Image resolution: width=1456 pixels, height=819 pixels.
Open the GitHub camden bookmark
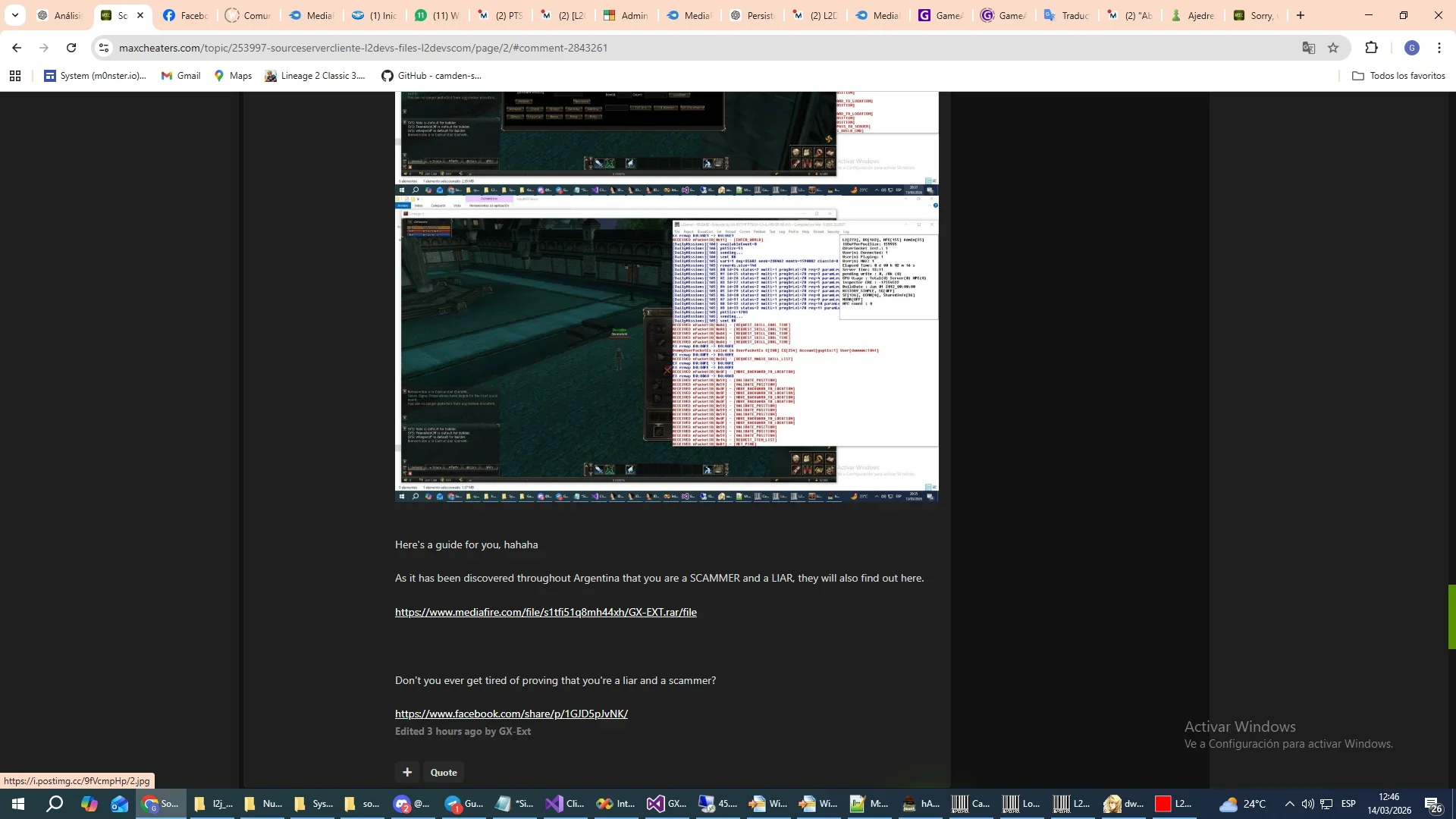[x=431, y=76]
